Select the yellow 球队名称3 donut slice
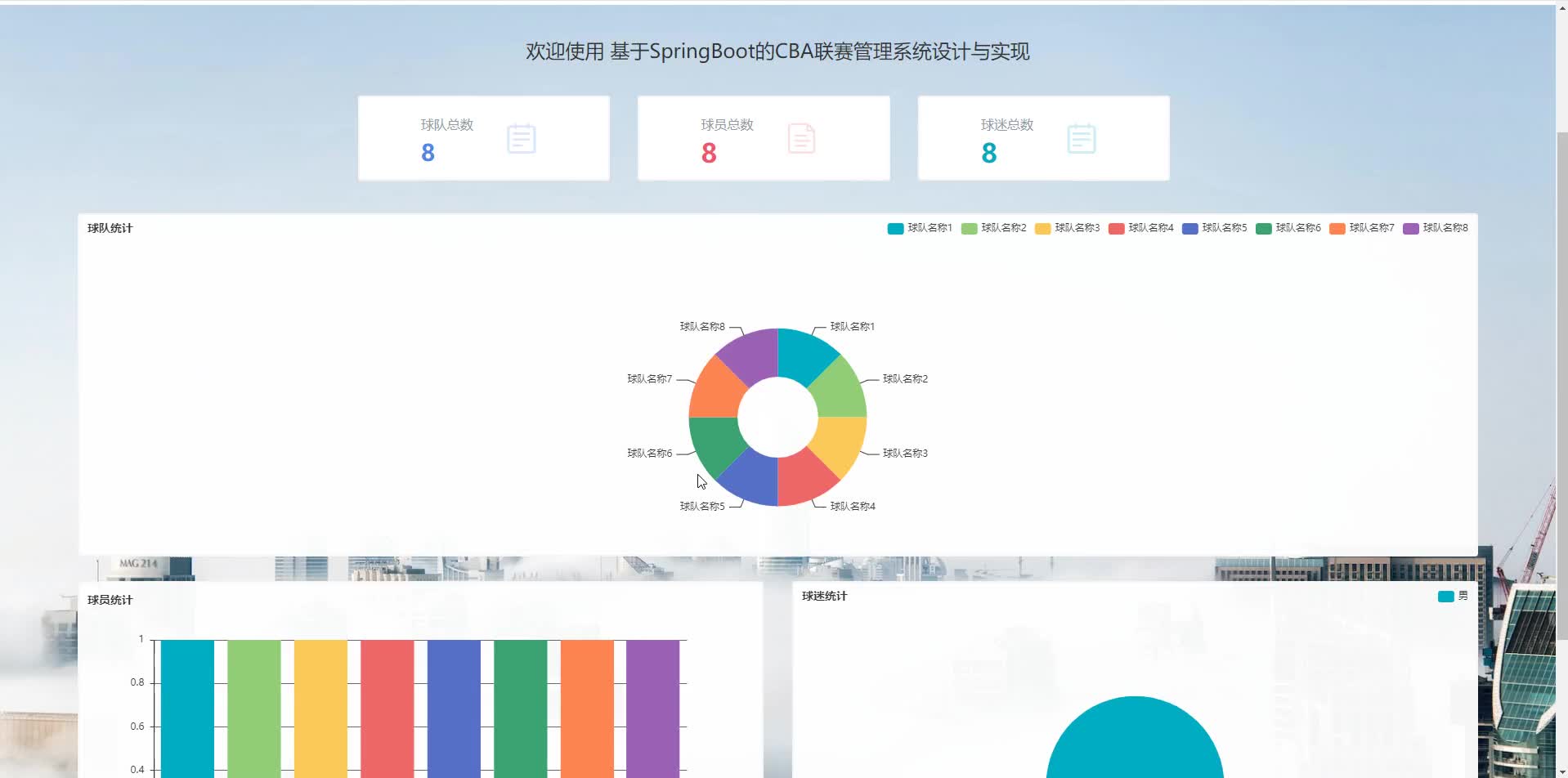Viewport: 1568px width, 778px height. tap(839, 443)
